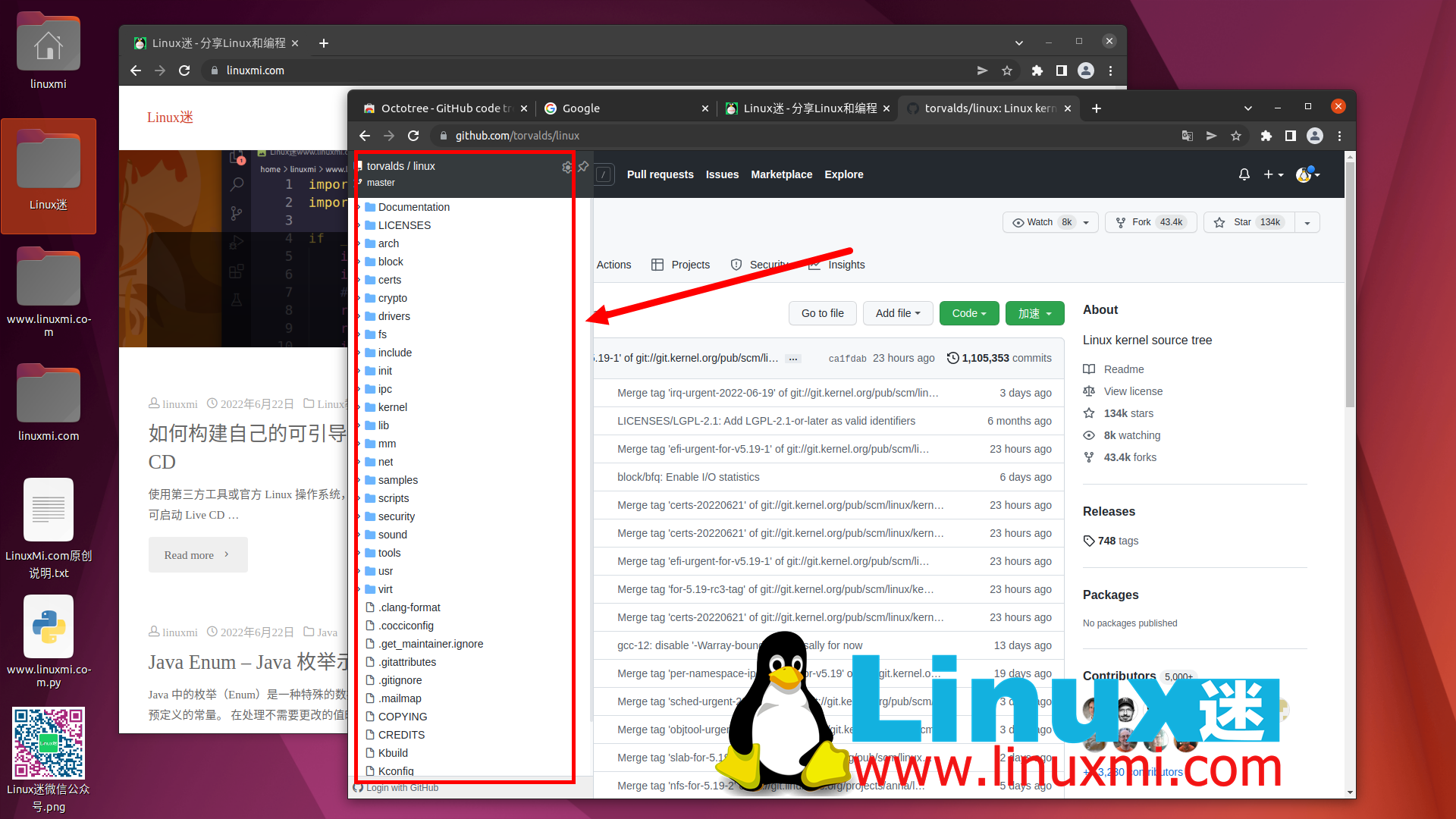The height and width of the screenshot is (819, 1456).
Task: Open Marketplace in GitHub header
Action: pyautogui.click(x=781, y=174)
